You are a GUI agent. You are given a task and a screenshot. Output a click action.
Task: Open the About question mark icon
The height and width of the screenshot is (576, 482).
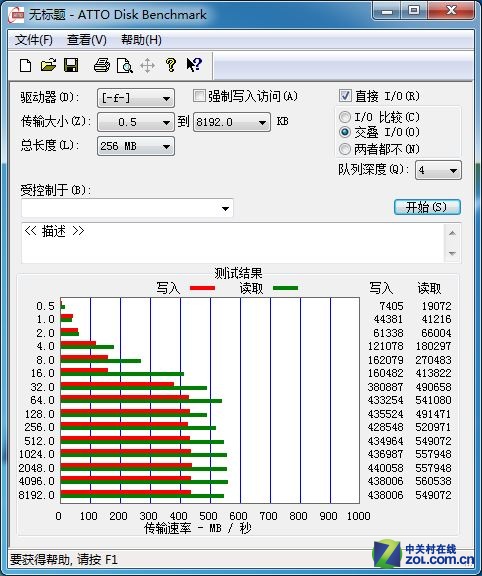coord(170,65)
